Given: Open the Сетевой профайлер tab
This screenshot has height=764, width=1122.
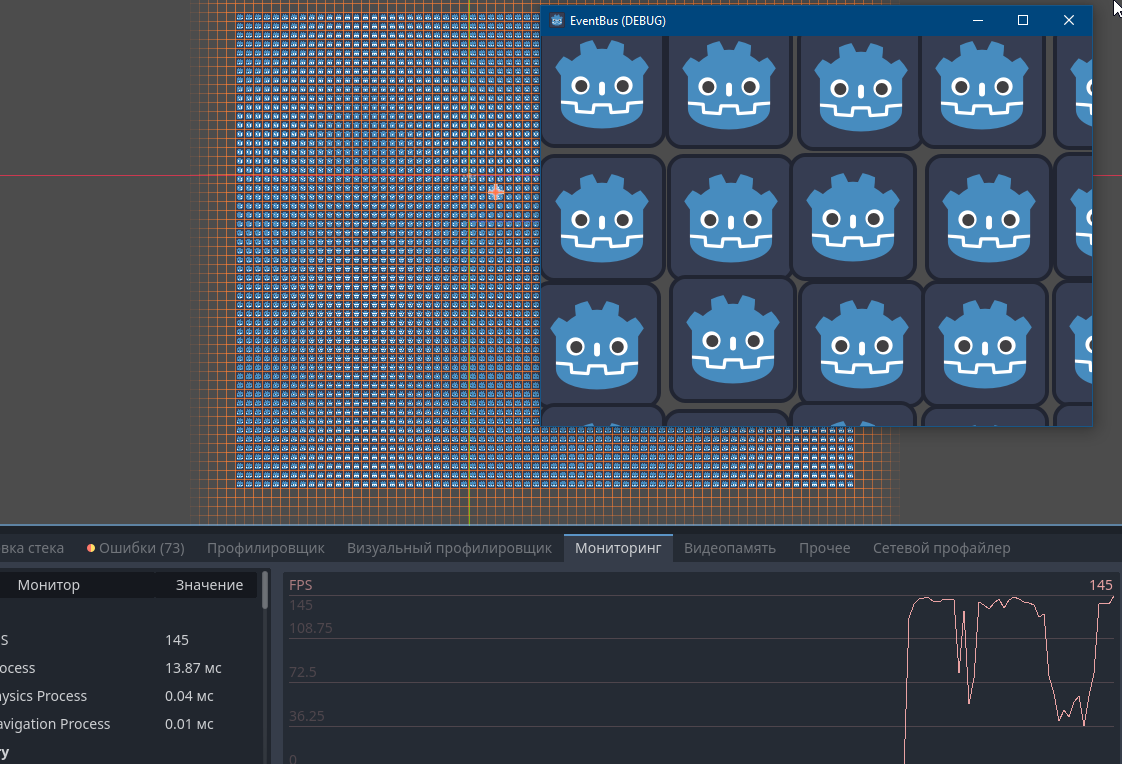Looking at the screenshot, I should click(942, 548).
